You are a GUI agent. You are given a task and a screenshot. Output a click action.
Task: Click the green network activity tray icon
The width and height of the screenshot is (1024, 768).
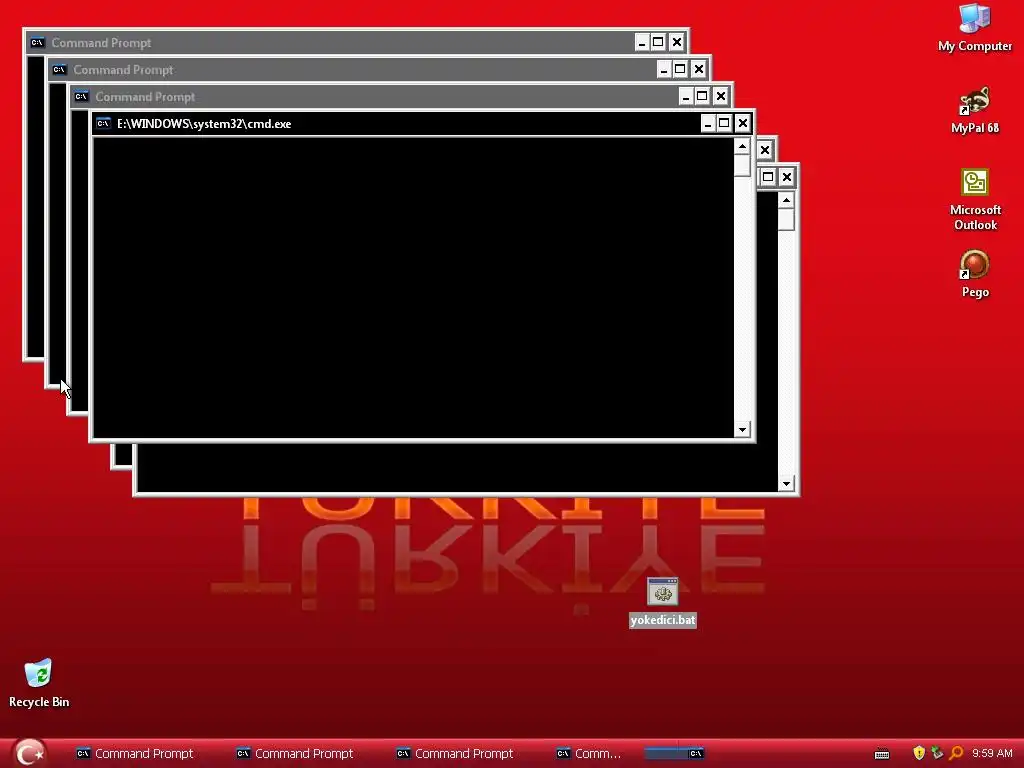point(937,753)
